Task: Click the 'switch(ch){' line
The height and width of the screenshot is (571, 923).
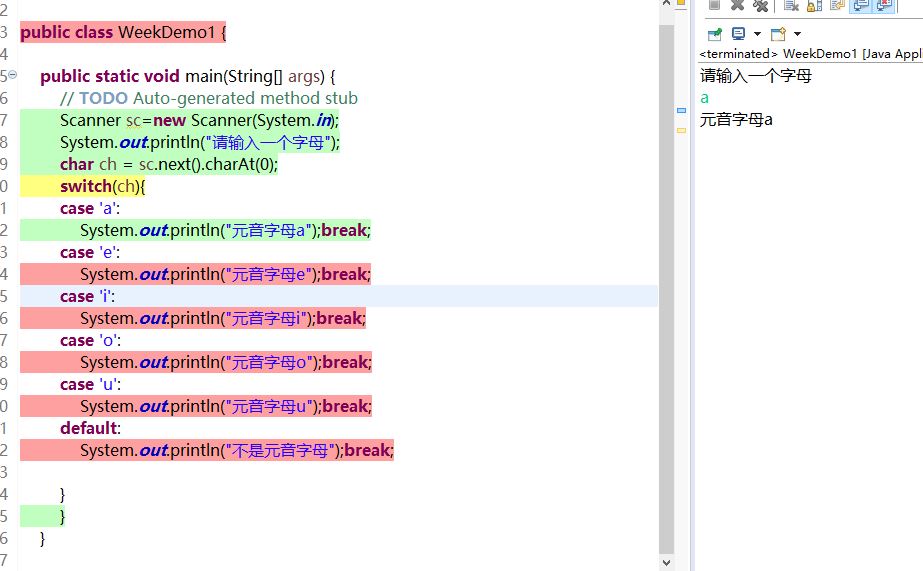Action: [102, 186]
